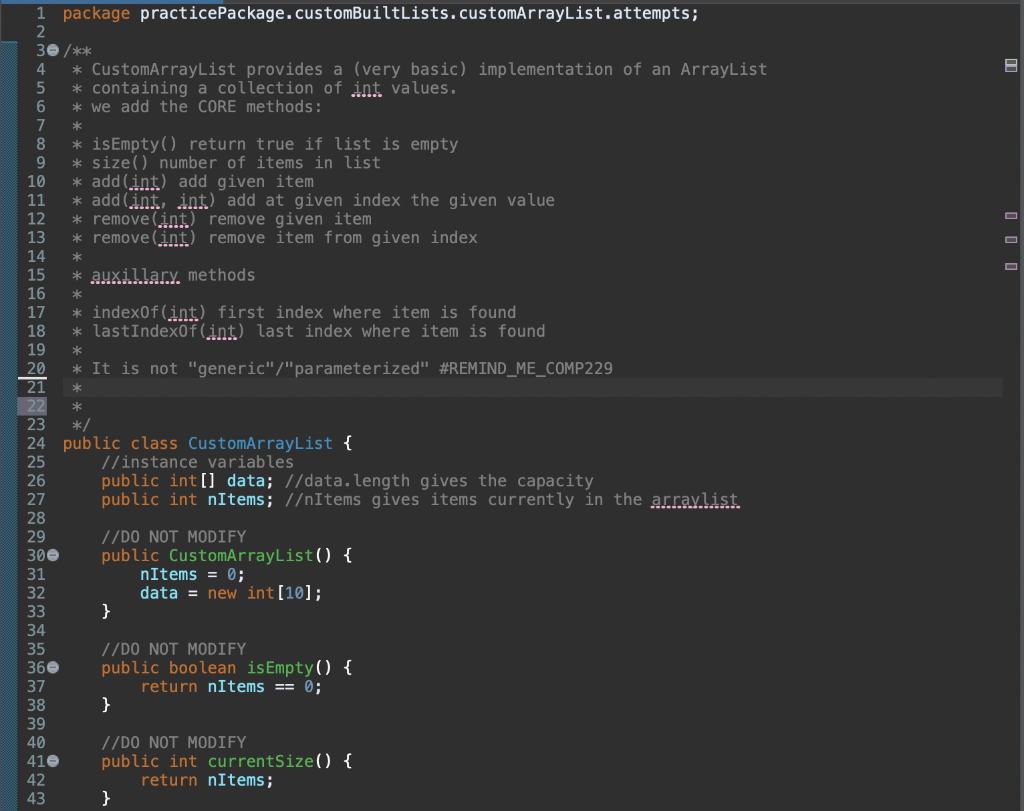Click the overview ruler marker beside line 15

(1010, 266)
